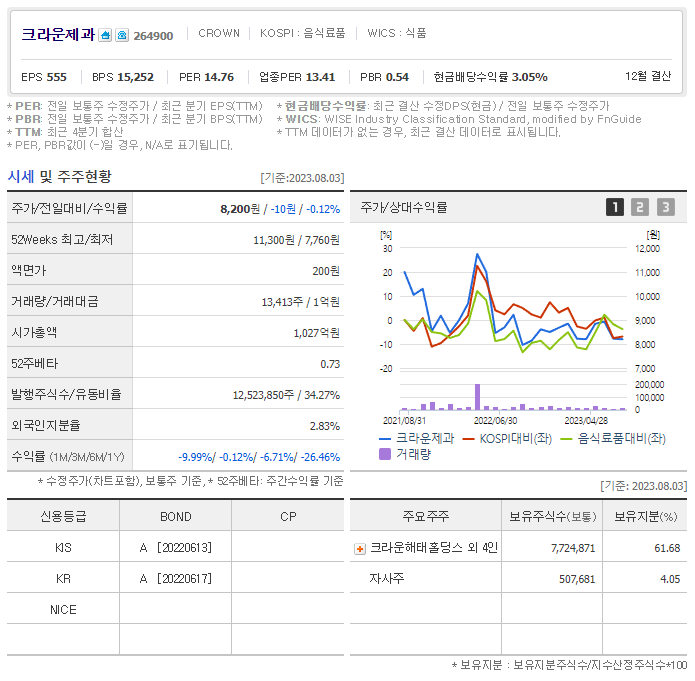Click the 4.05 ownership percentage
This screenshot has height=681, width=695.
670,579
